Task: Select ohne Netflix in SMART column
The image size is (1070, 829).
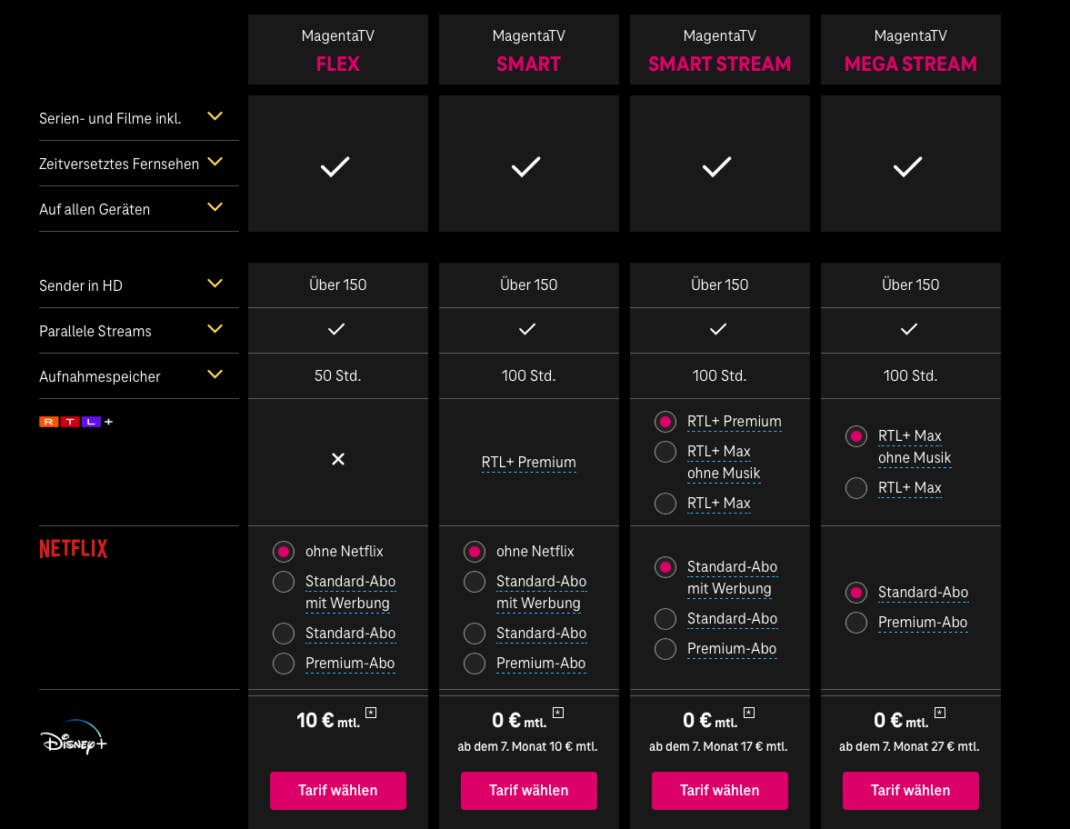Action: click(474, 551)
